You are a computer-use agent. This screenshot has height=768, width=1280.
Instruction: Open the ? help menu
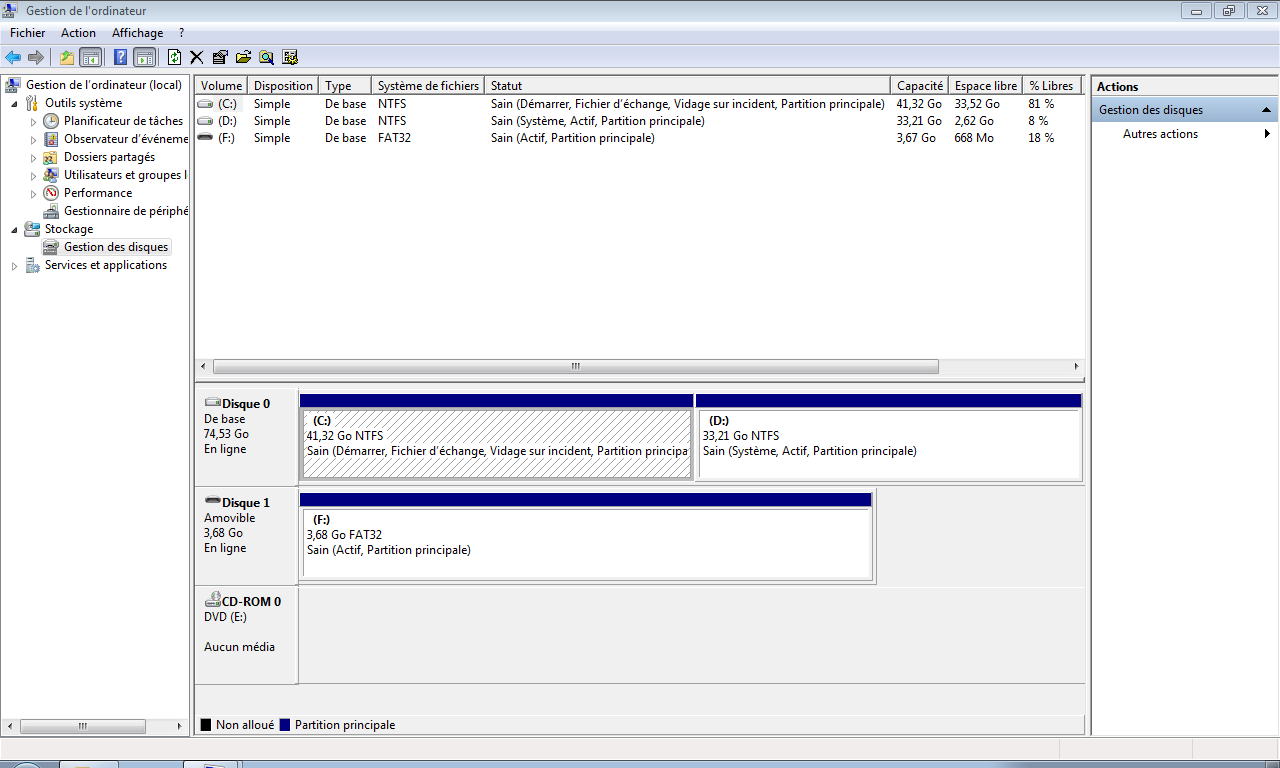click(x=181, y=33)
